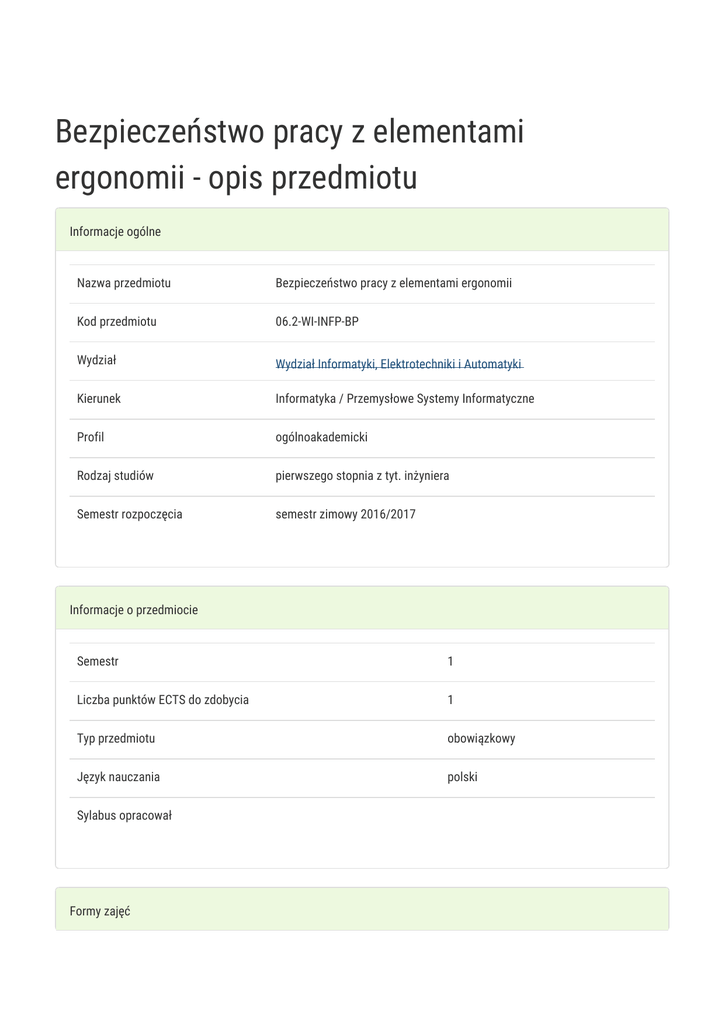Click the text pierwszego stopnia z tyt. inżyniera
The image size is (725, 1024).
pyautogui.click(x=362, y=476)
